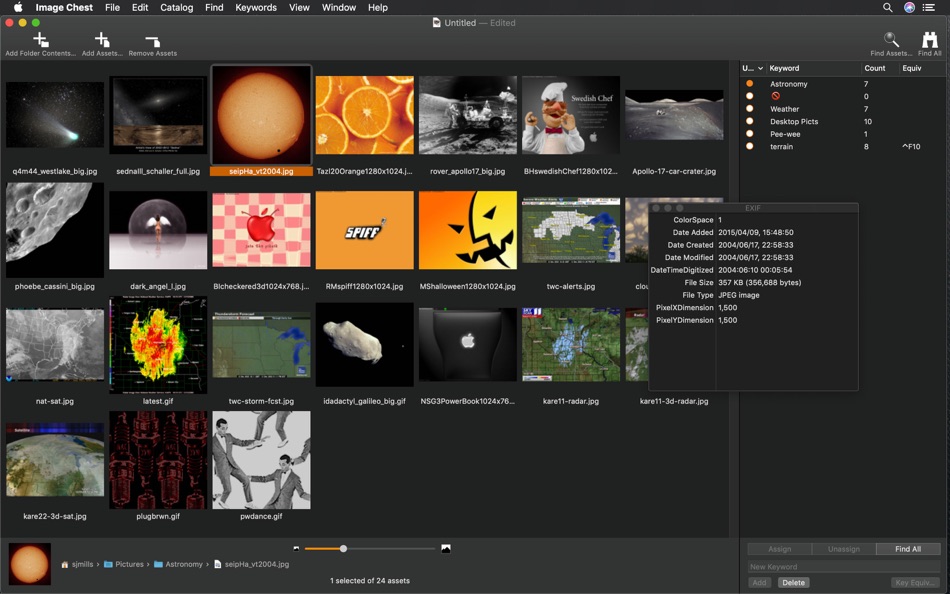Click the macOS Spotlight search icon
Screen dimensions: 950x594
click(886, 7)
